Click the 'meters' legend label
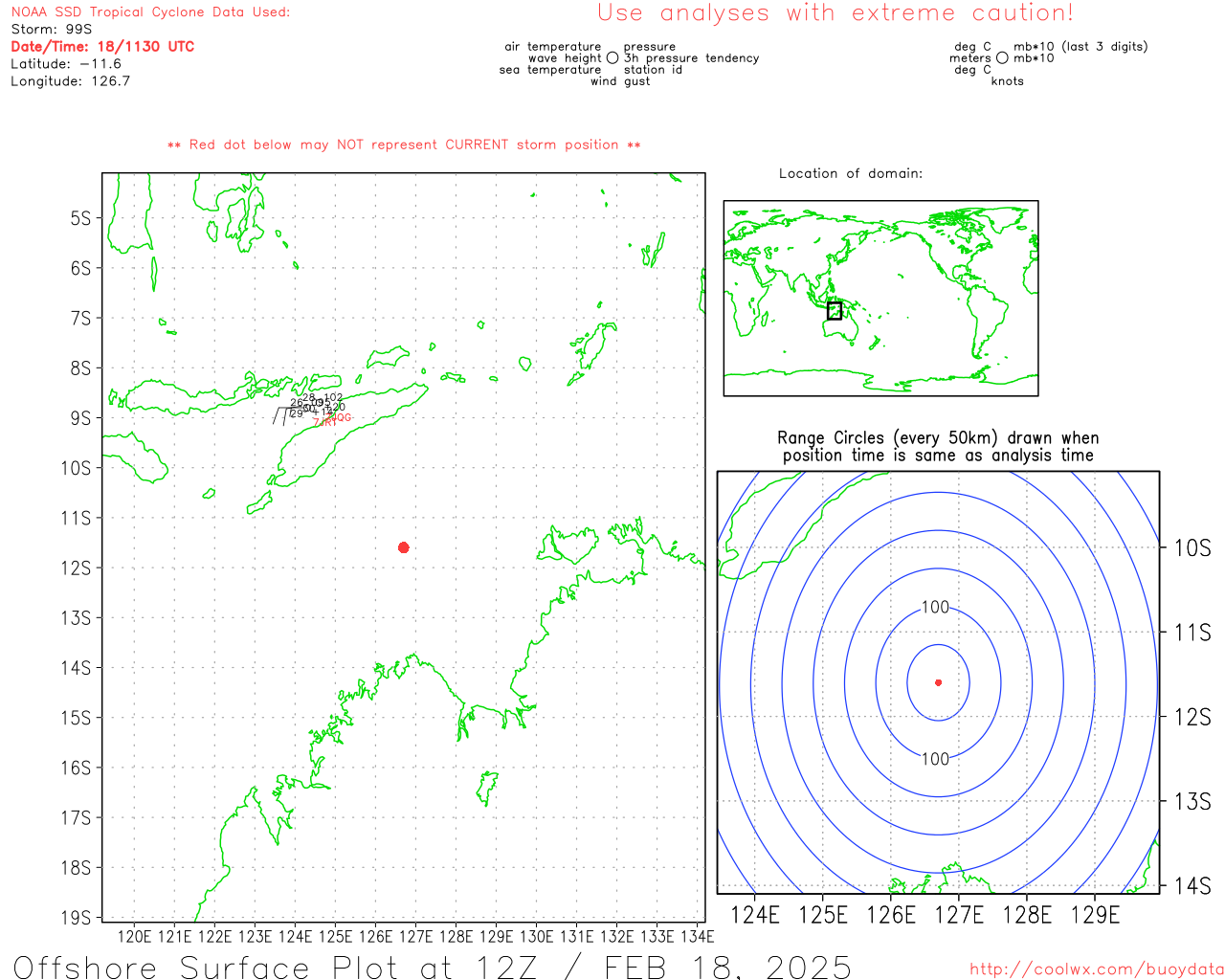 pos(970,58)
